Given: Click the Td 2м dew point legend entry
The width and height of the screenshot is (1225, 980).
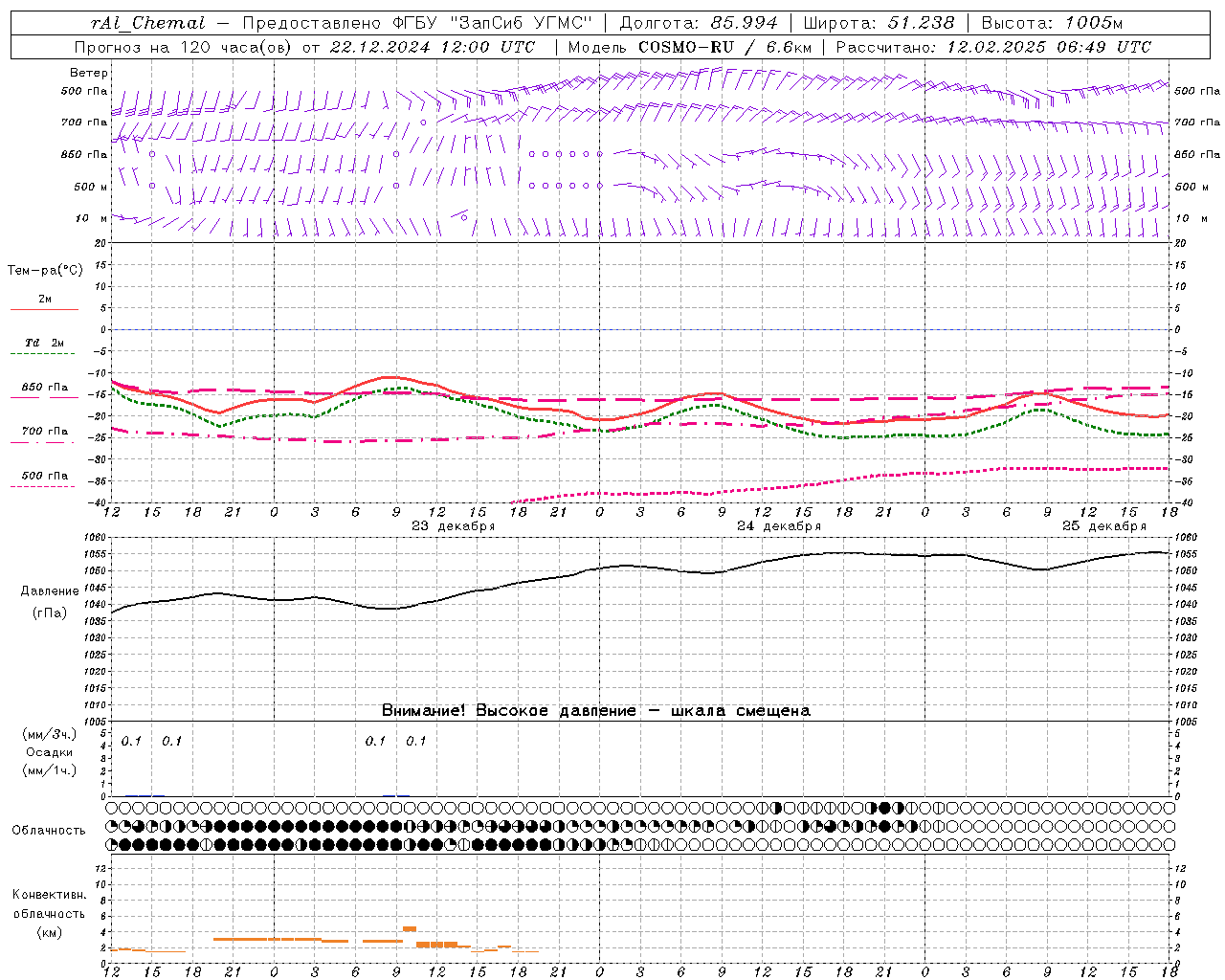Looking at the screenshot, I should click(44, 343).
